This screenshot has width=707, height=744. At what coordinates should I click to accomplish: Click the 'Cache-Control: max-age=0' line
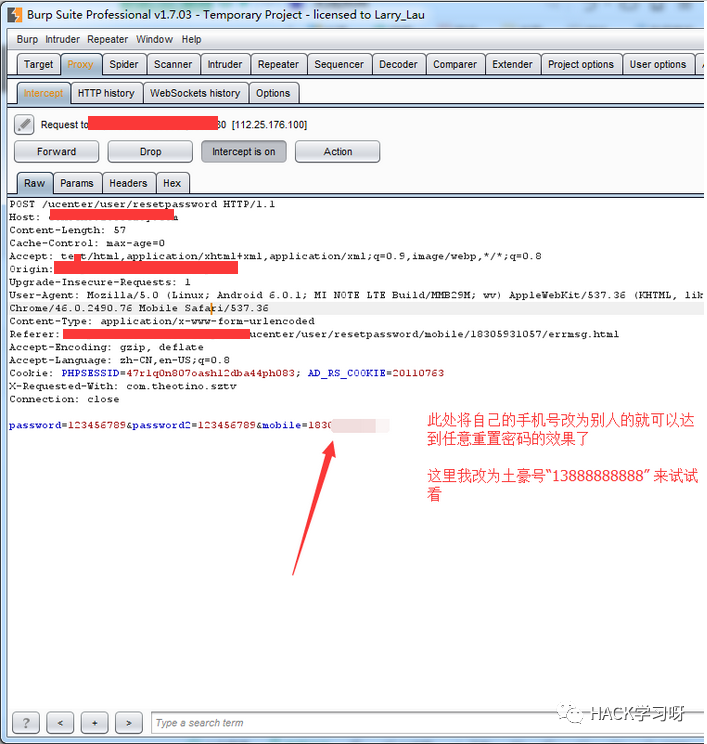pyautogui.click(x=87, y=243)
